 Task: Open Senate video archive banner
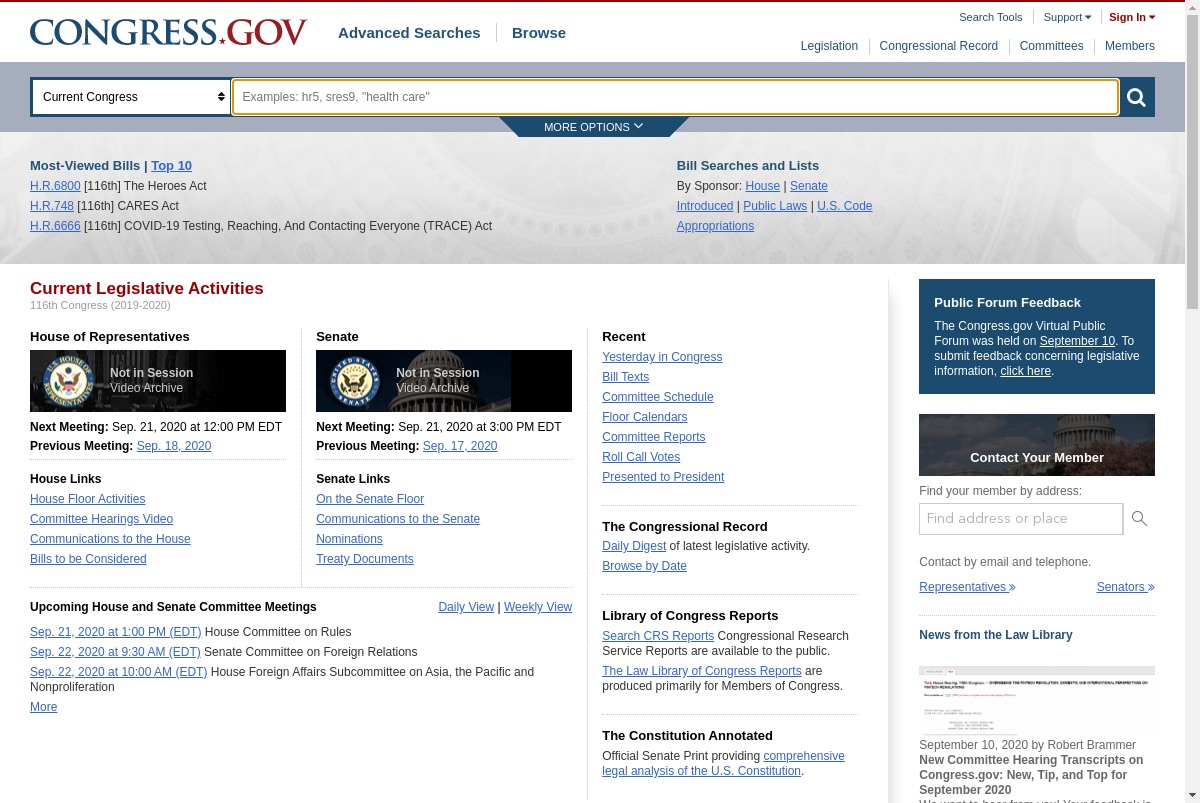[444, 381]
